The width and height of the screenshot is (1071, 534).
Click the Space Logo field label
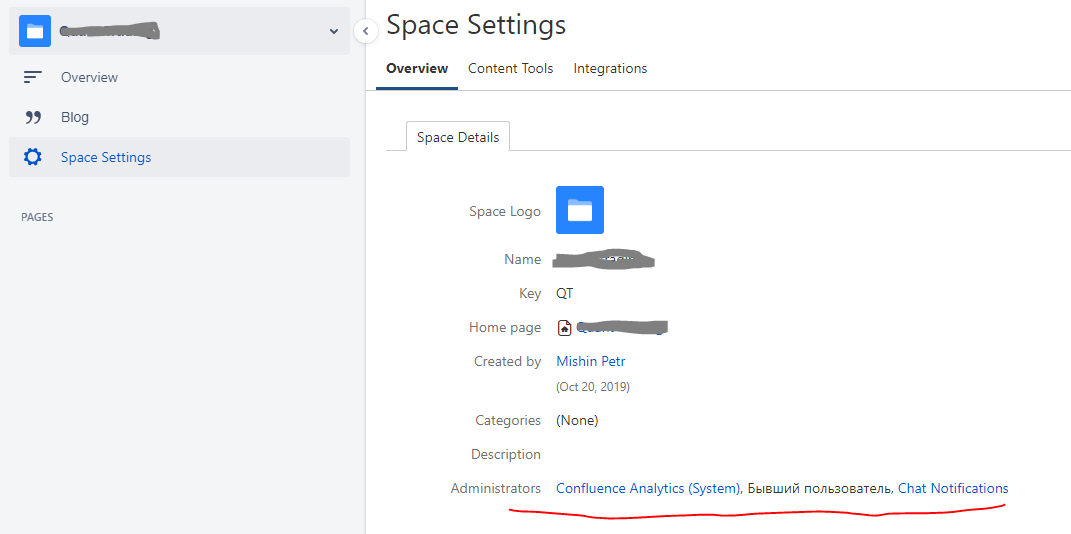[x=505, y=211]
